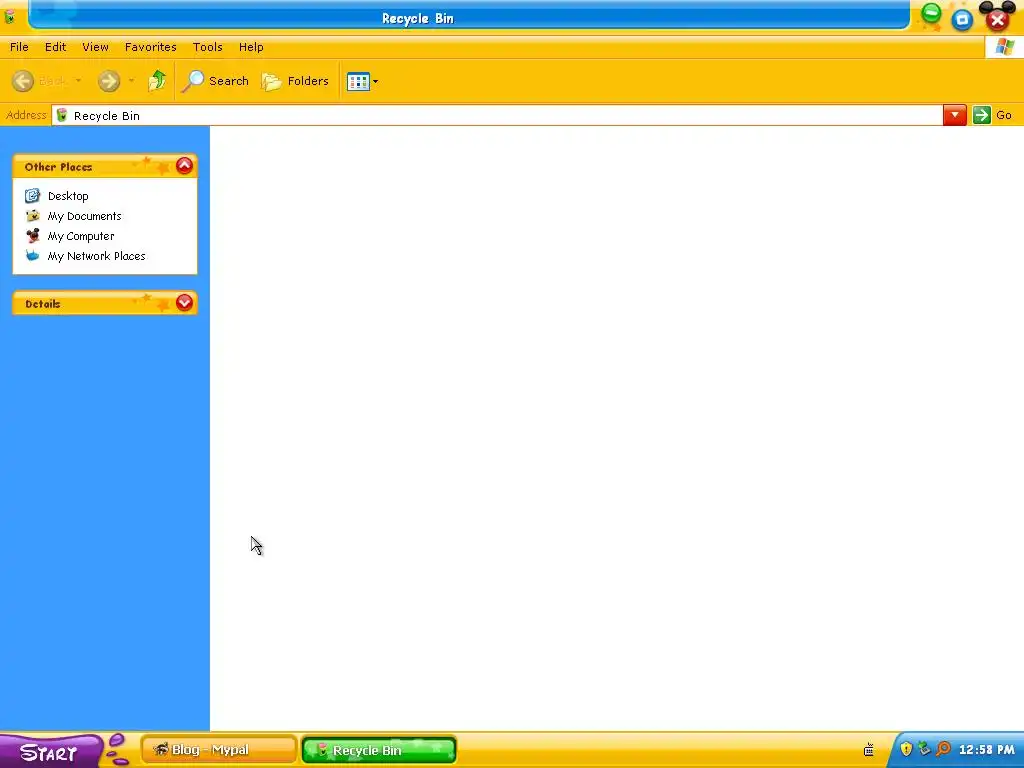Open My Documents link

point(84,216)
